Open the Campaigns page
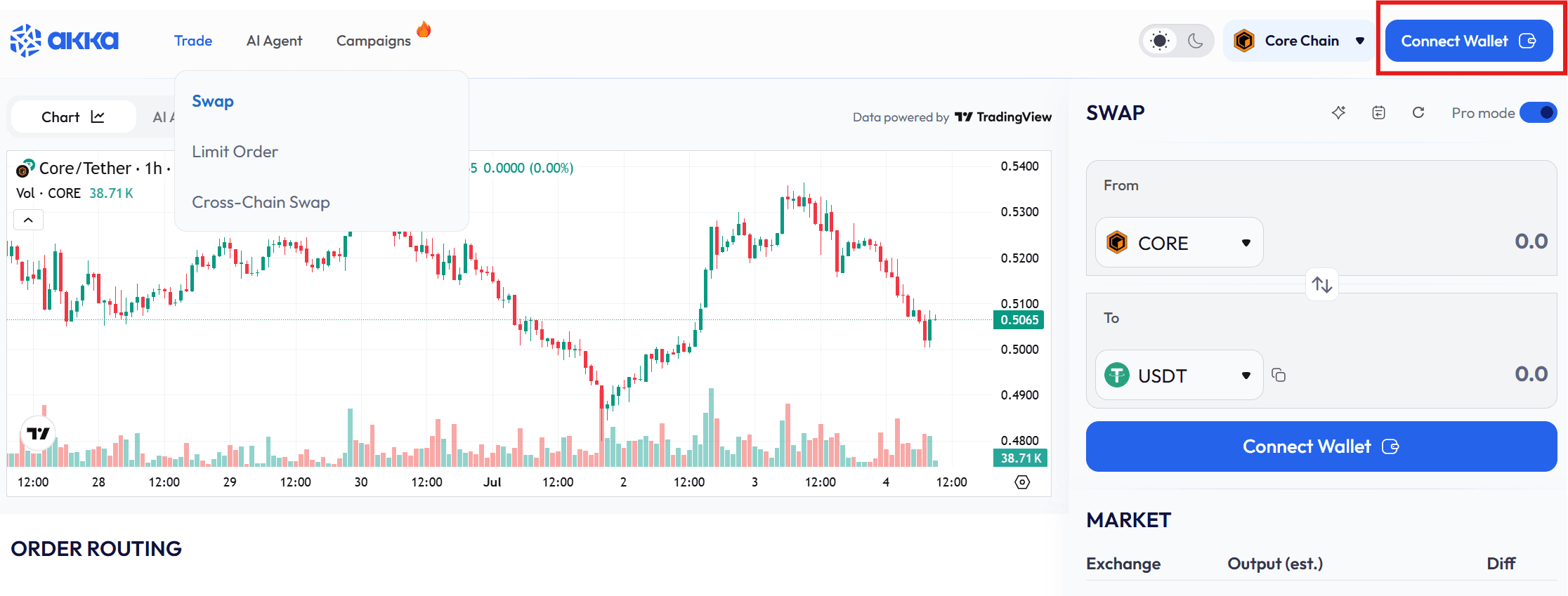 click(374, 41)
